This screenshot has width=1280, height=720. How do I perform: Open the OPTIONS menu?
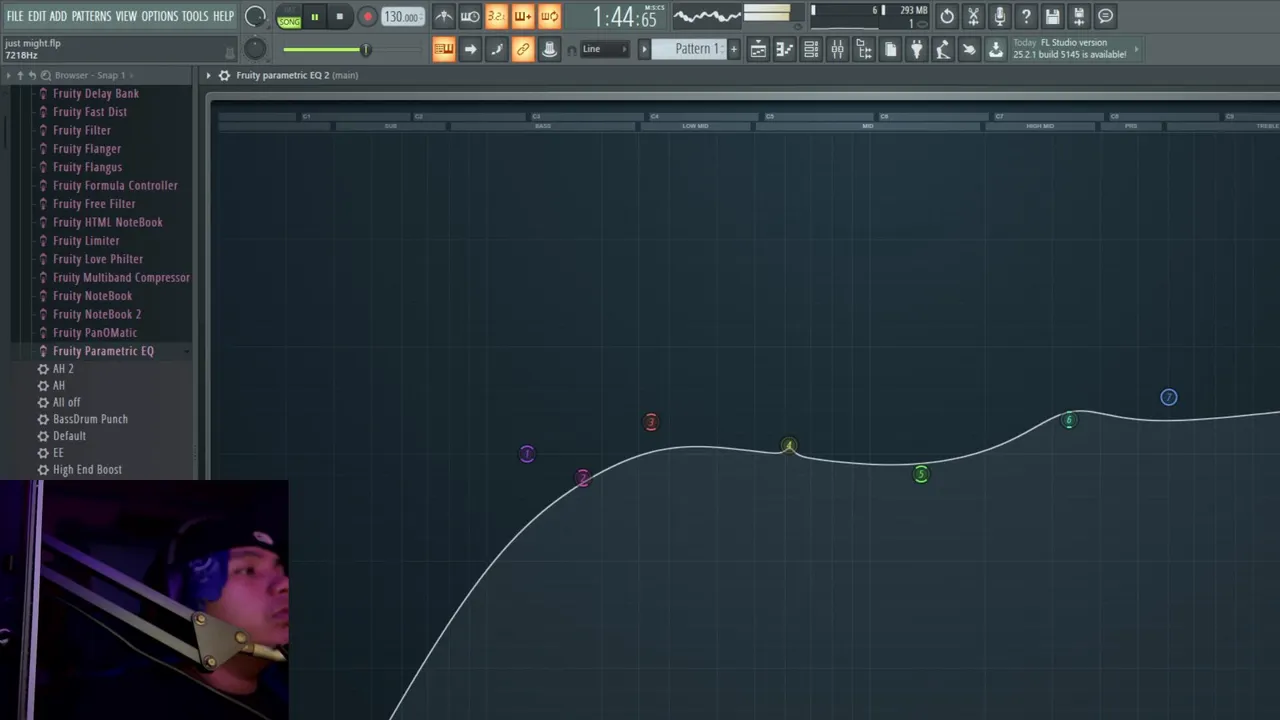coord(159,16)
